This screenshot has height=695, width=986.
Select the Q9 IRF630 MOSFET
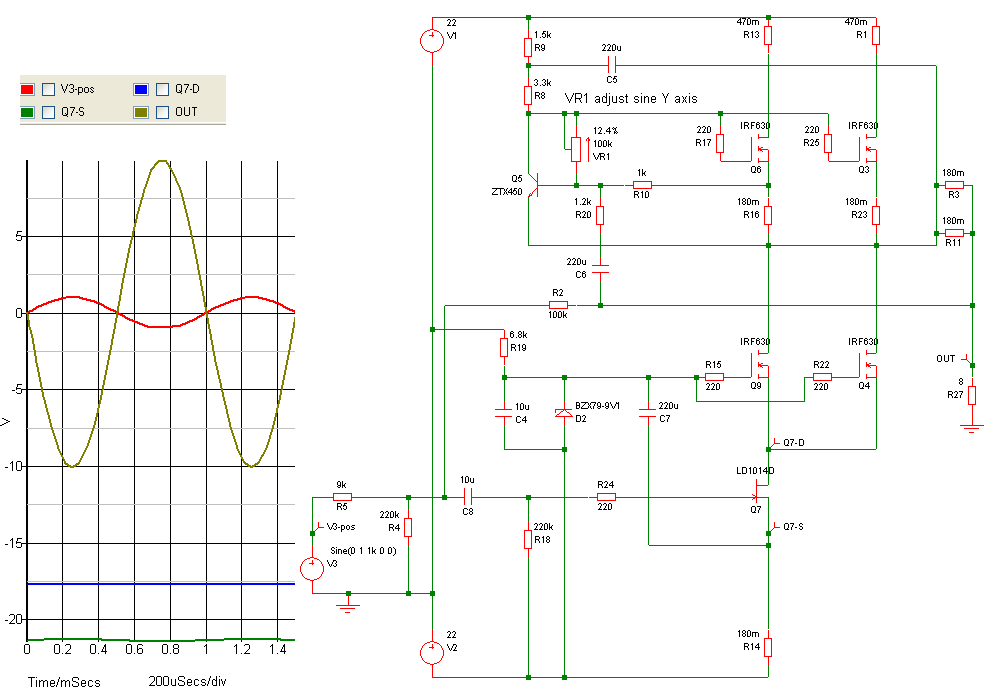pyautogui.click(x=760, y=365)
